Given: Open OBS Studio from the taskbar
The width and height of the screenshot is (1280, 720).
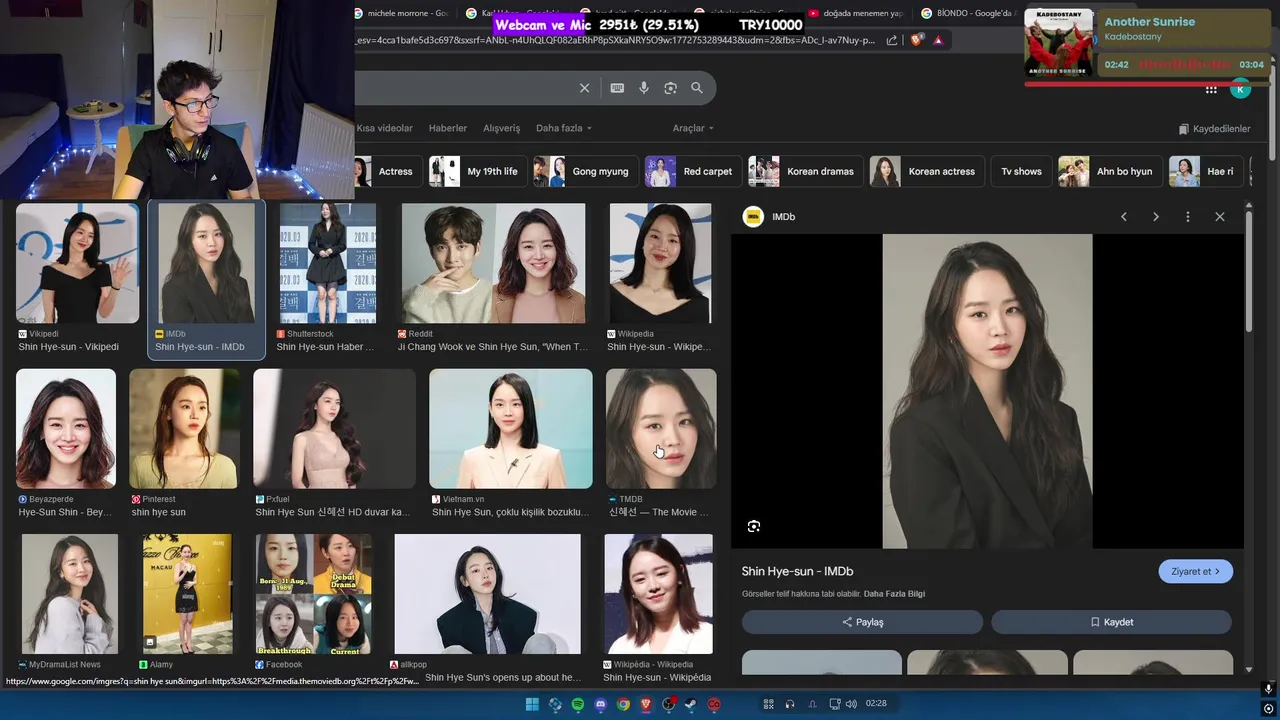Looking at the screenshot, I should (669, 704).
